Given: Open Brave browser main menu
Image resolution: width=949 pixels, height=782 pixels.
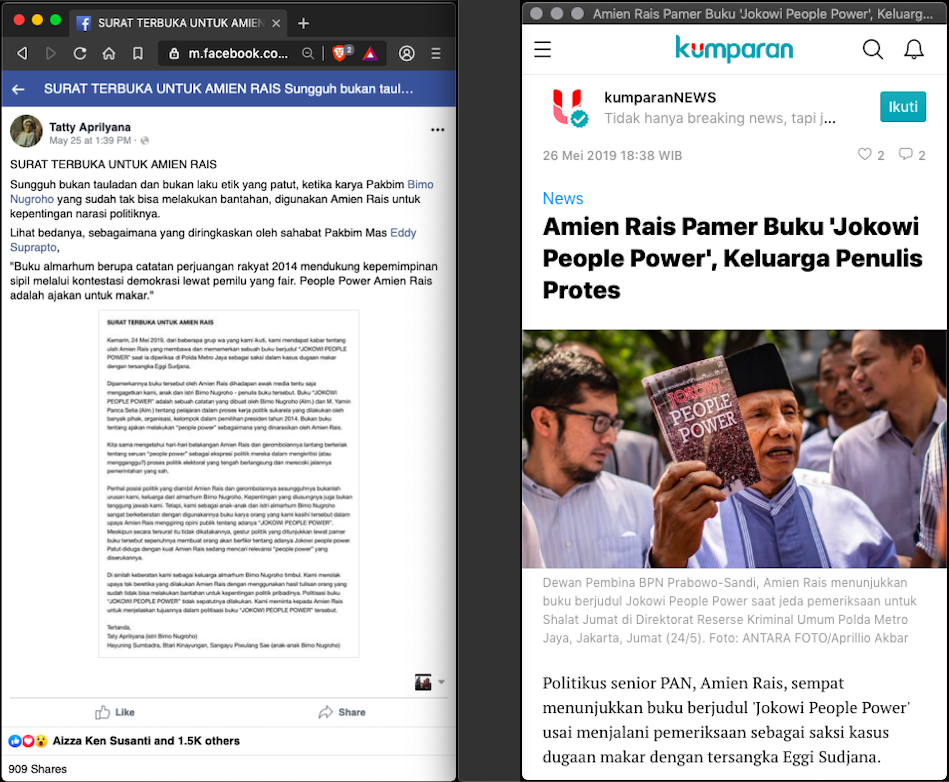Looking at the screenshot, I should [x=436, y=54].
